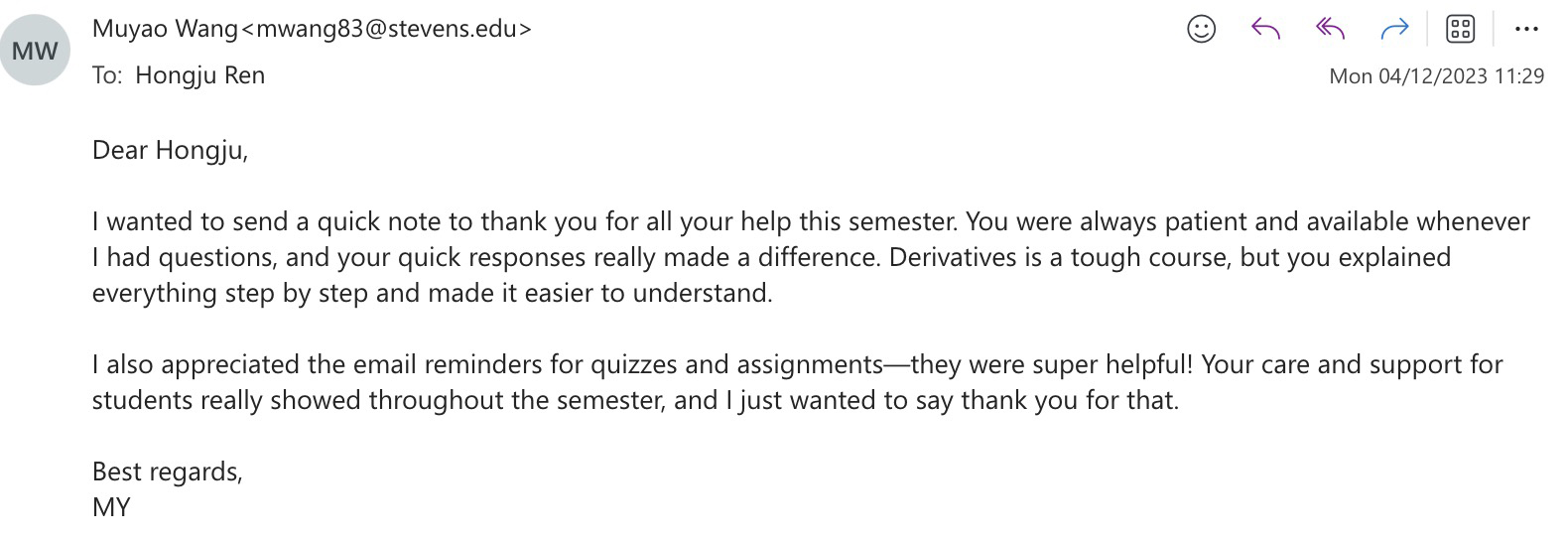Open the Muyao Wang sender name contact card
The image size is (1568, 538).
[x=165, y=29]
